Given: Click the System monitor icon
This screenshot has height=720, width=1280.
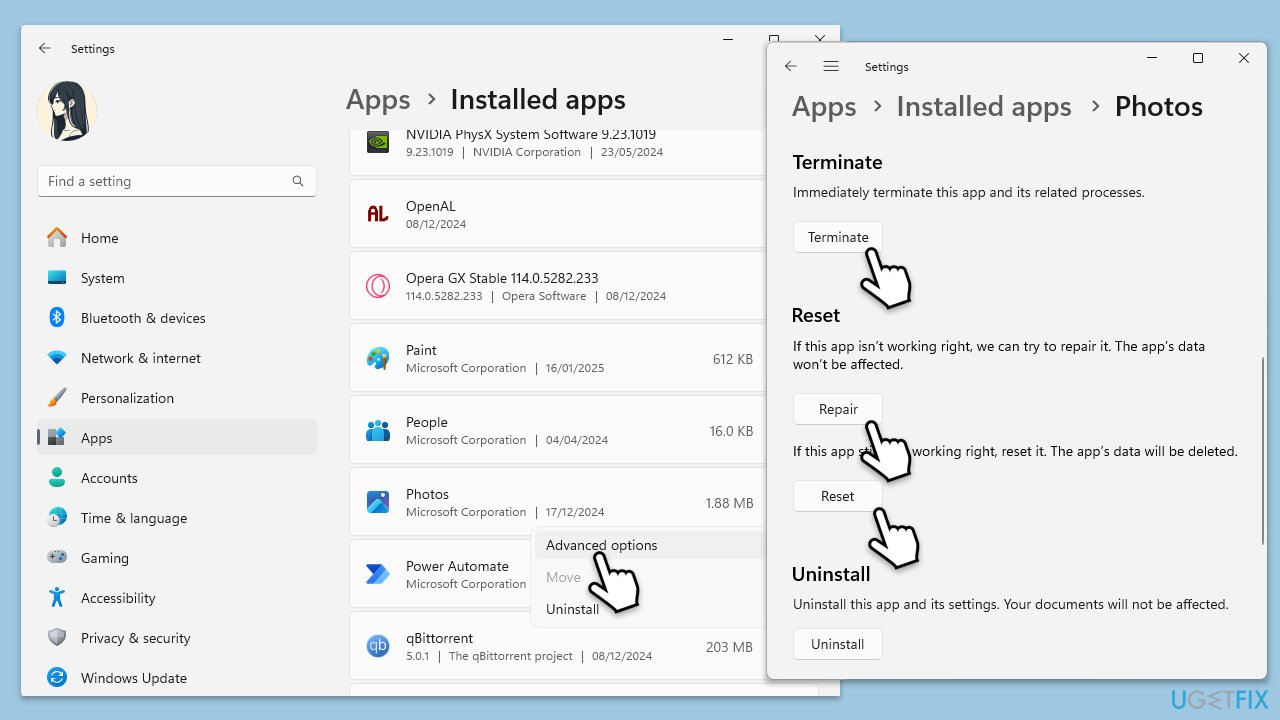Looking at the screenshot, I should (x=57, y=278).
